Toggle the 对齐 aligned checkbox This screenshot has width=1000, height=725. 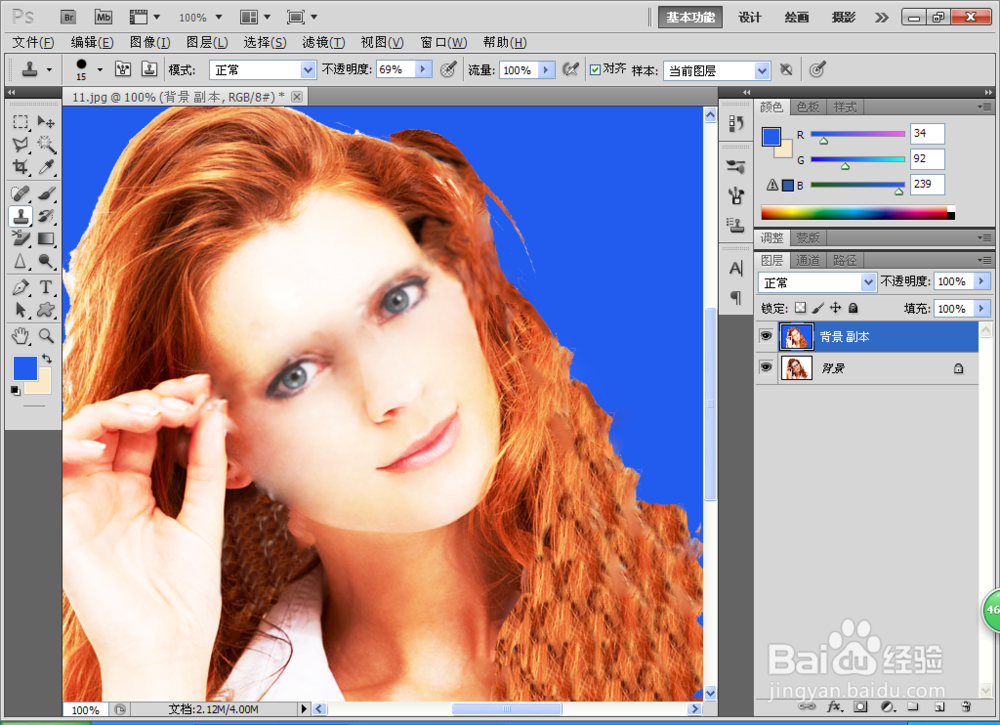[595, 70]
